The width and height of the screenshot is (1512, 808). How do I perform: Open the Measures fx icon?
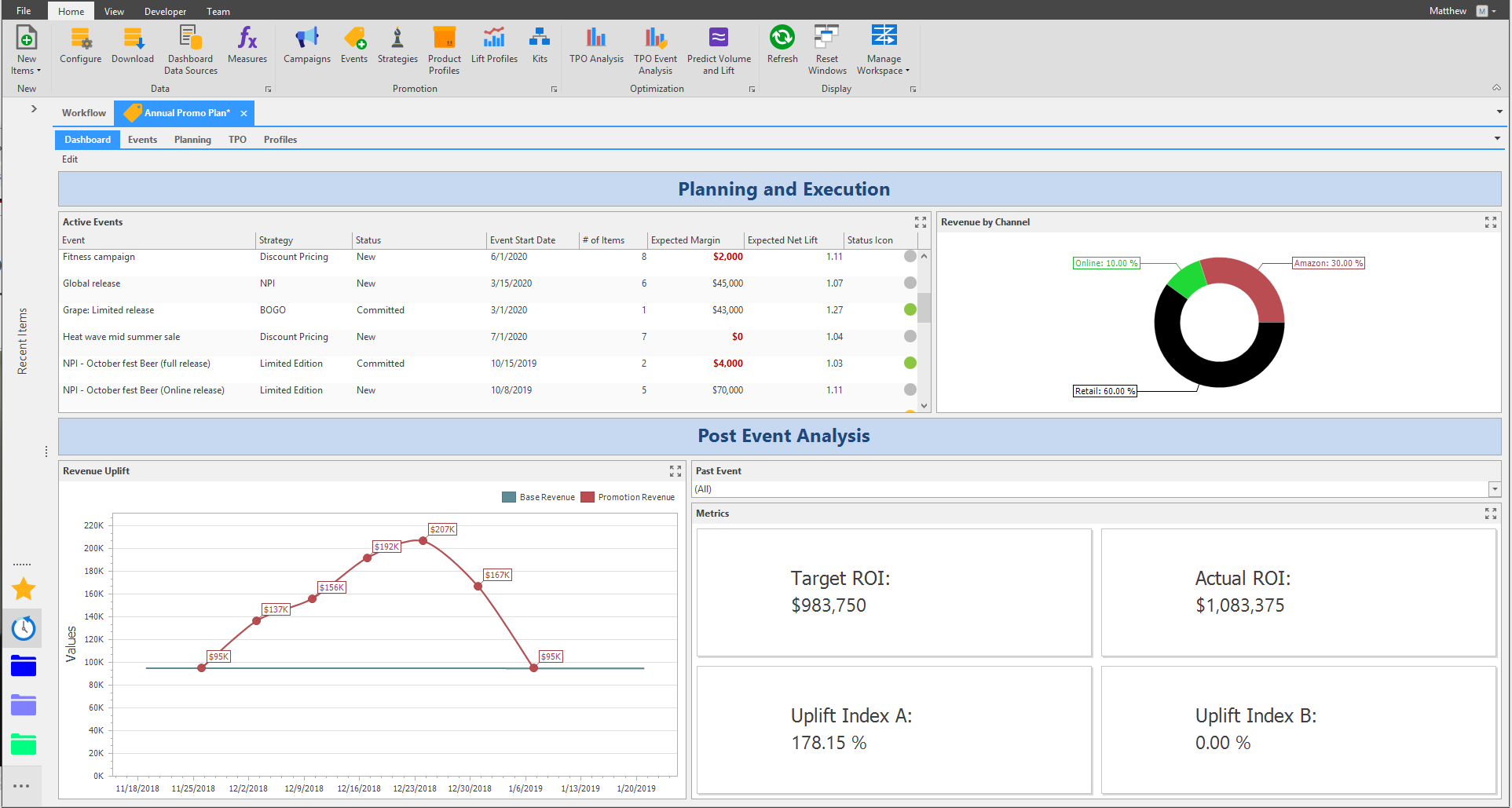pos(247,46)
